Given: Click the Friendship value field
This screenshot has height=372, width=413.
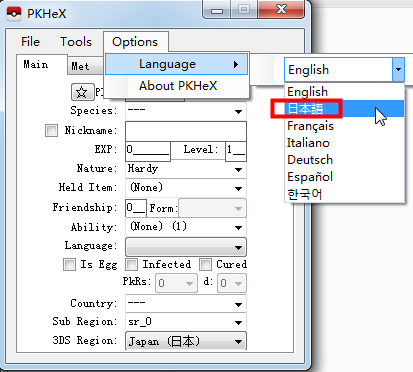Looking at the screenshot, I should (x=136, y=208).
